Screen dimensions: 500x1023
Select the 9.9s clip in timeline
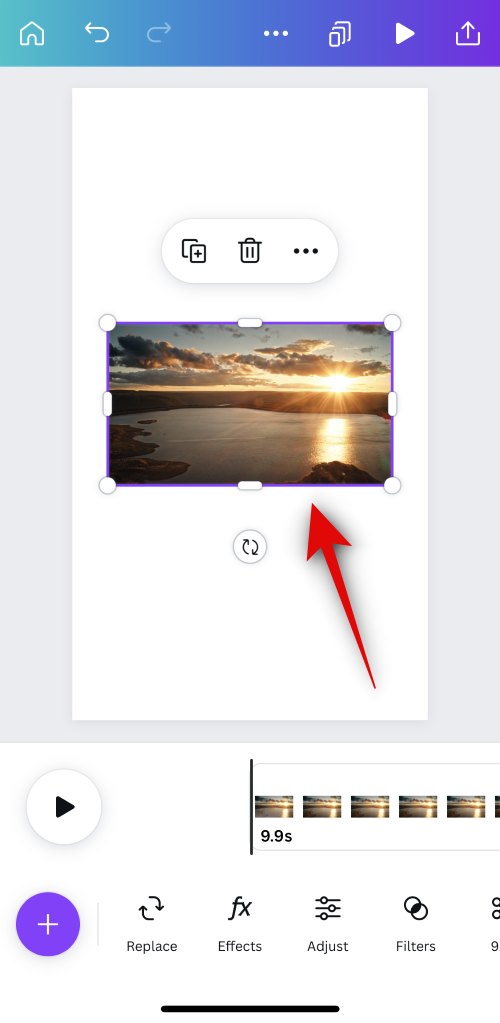(376, 807)
